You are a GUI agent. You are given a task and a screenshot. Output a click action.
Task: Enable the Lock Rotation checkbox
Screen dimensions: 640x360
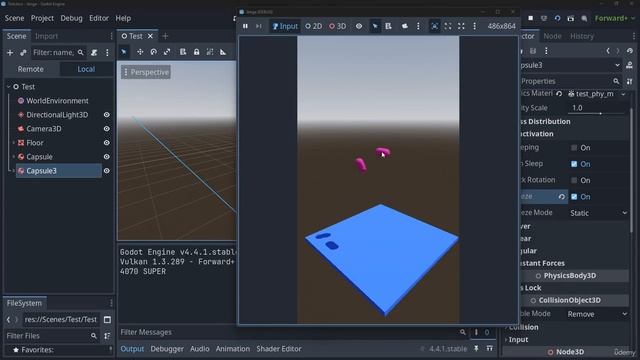click(x=574, y=180)
